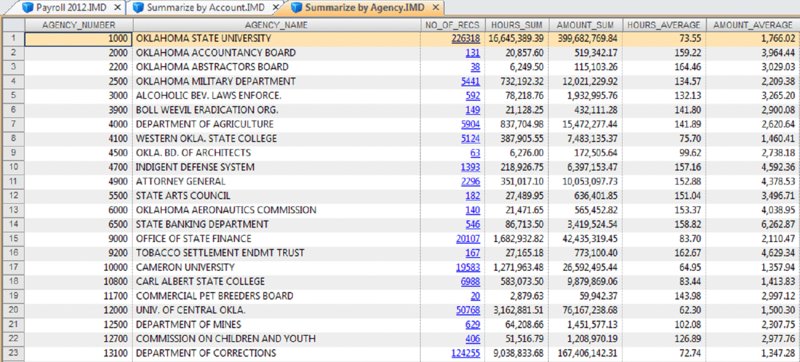Image resolution: width=800 pixels, height=362 pixels.
Task: Click the DEPARTMENT OF CORRECTIONS name cell
Action: click(277, 353)
